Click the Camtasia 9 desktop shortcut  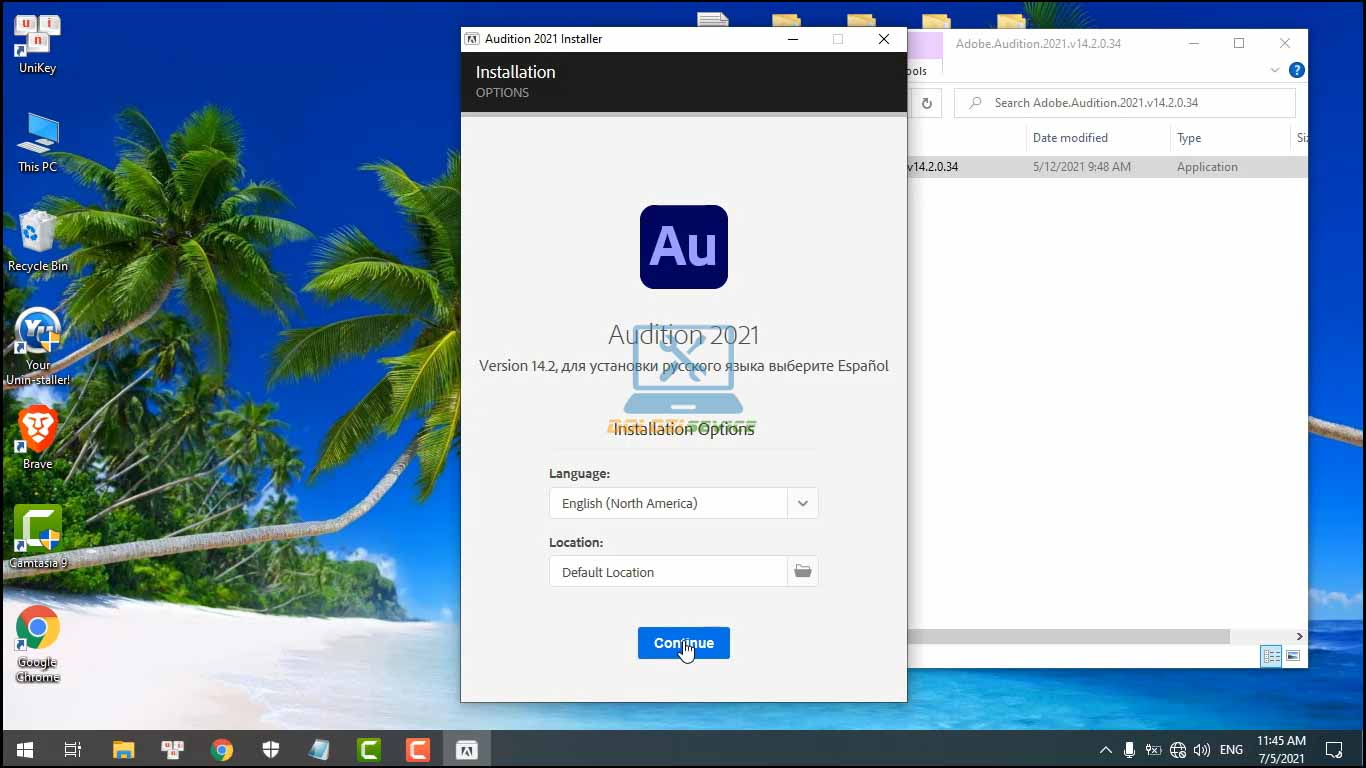pyautogui.click(x=38, y=537)
